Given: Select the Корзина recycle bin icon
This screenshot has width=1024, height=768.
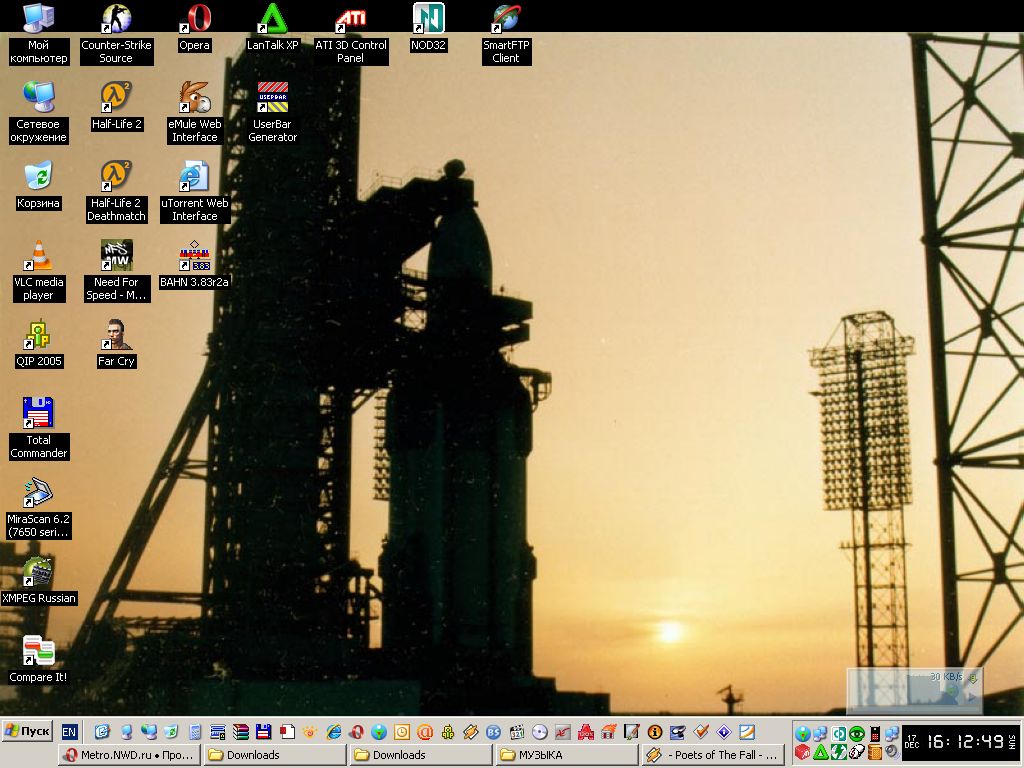Looking at the screenshot, I should click(x=38, y=177).
